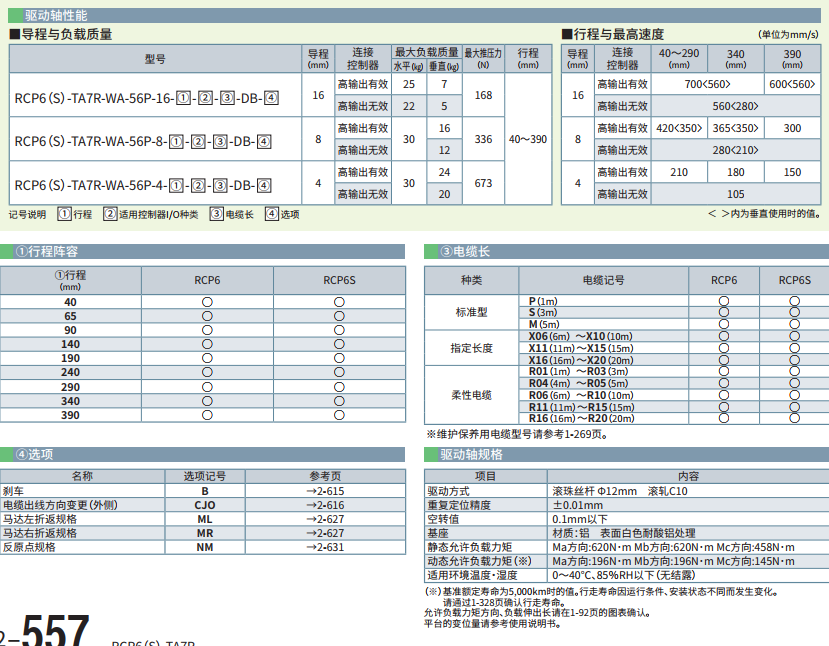Viewport: 829px width, 646px height.
Task: Click the 驱动方式 spec item
Action: pos(448,491)
